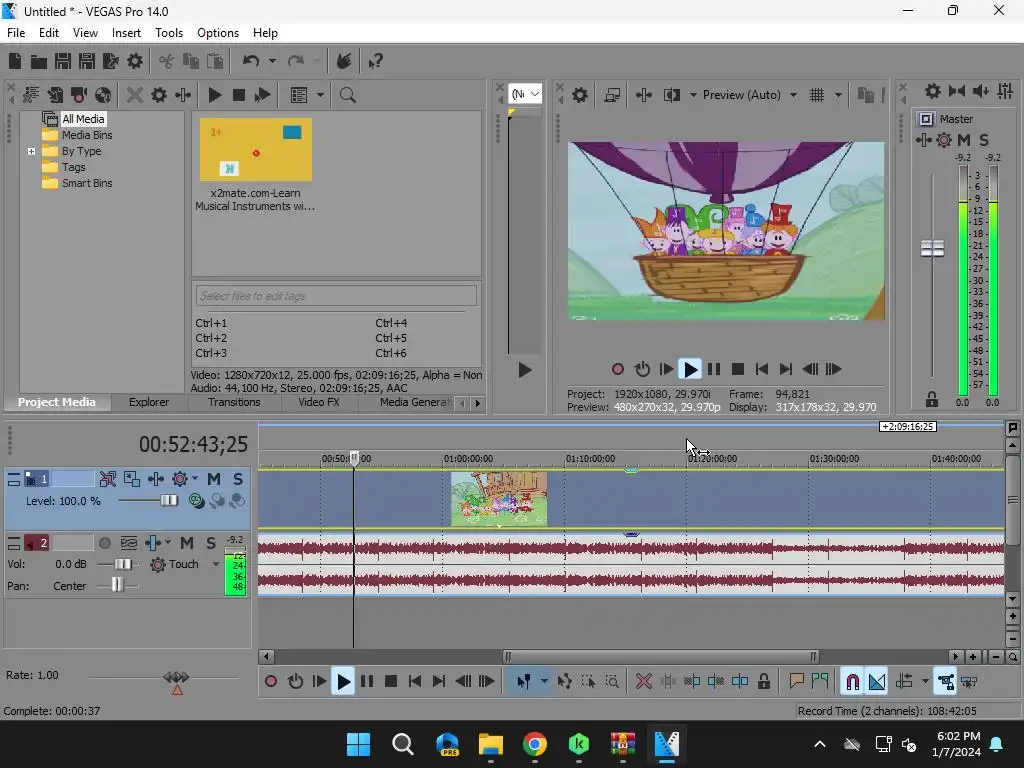Click the Select files to edit tags field
The width and height of the screenshot is (1024, 768).
(x=336, y=296)
